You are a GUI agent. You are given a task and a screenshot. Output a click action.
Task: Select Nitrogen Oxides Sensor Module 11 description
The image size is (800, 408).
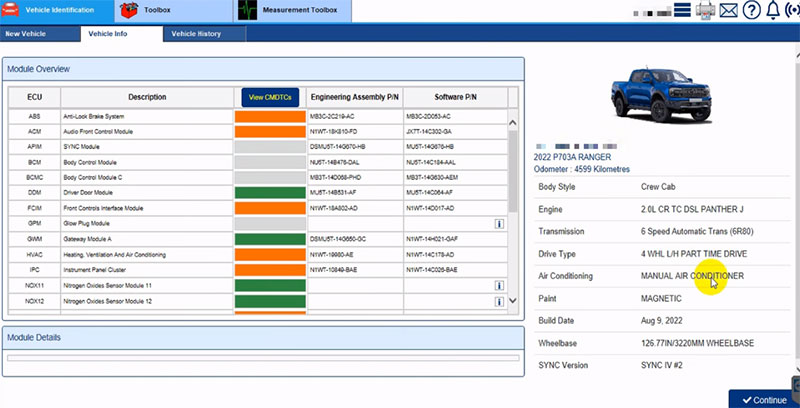[x=107, y=286]
